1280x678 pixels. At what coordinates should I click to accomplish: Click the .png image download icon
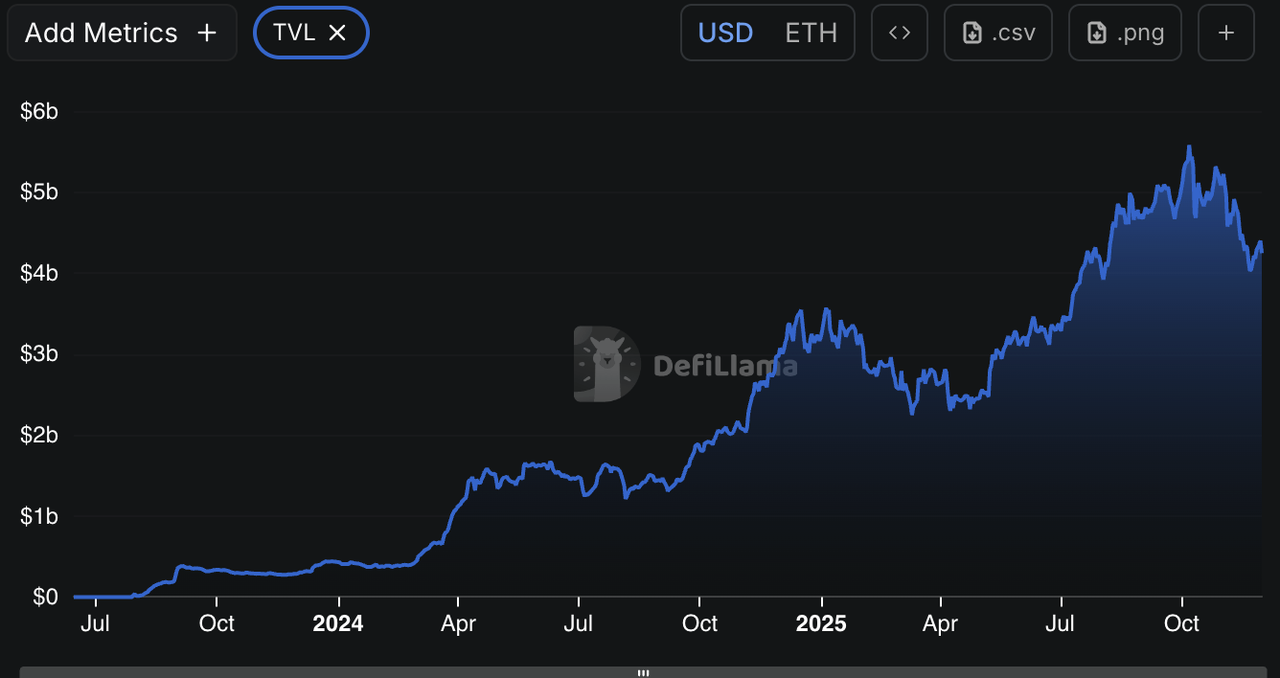(1097, 33)
